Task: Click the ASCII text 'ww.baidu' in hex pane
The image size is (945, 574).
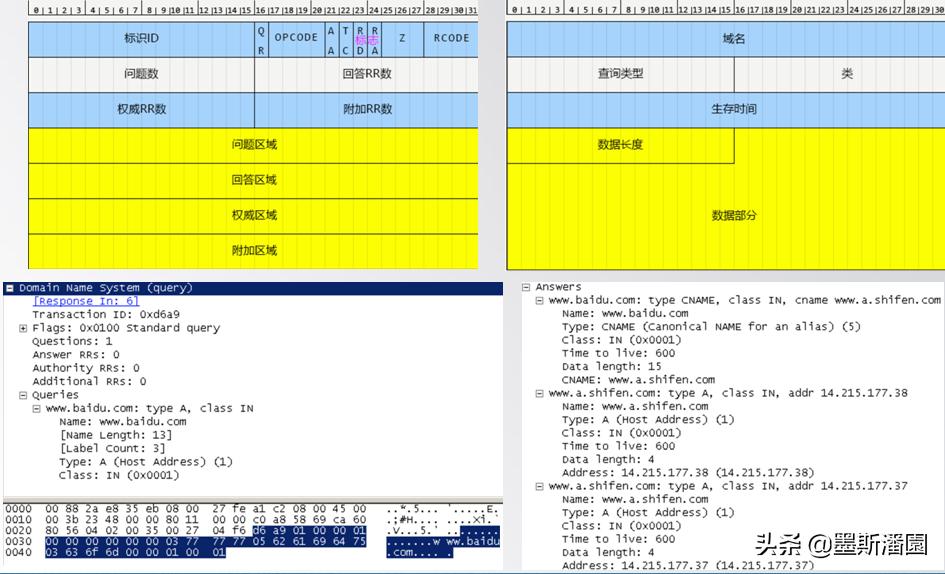Action: tap(472, 541)
